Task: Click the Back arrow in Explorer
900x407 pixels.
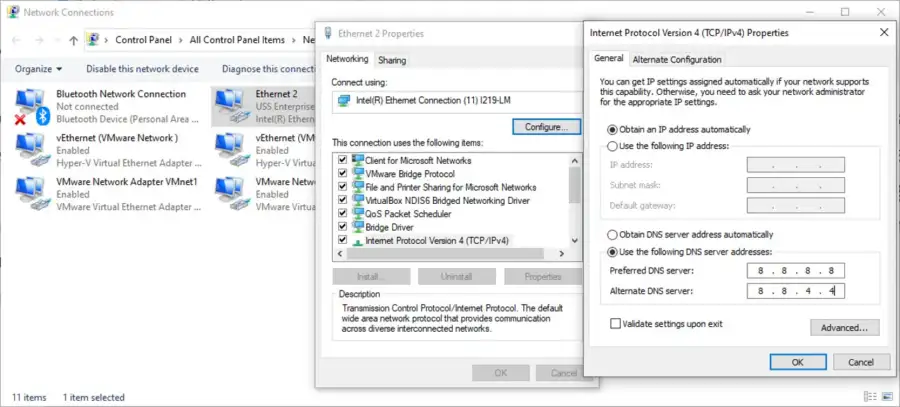Action: coord(17,40)
